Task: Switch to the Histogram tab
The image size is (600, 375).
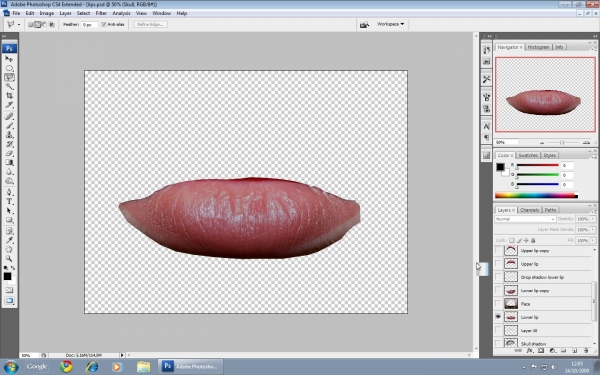Action: (538, 47)
